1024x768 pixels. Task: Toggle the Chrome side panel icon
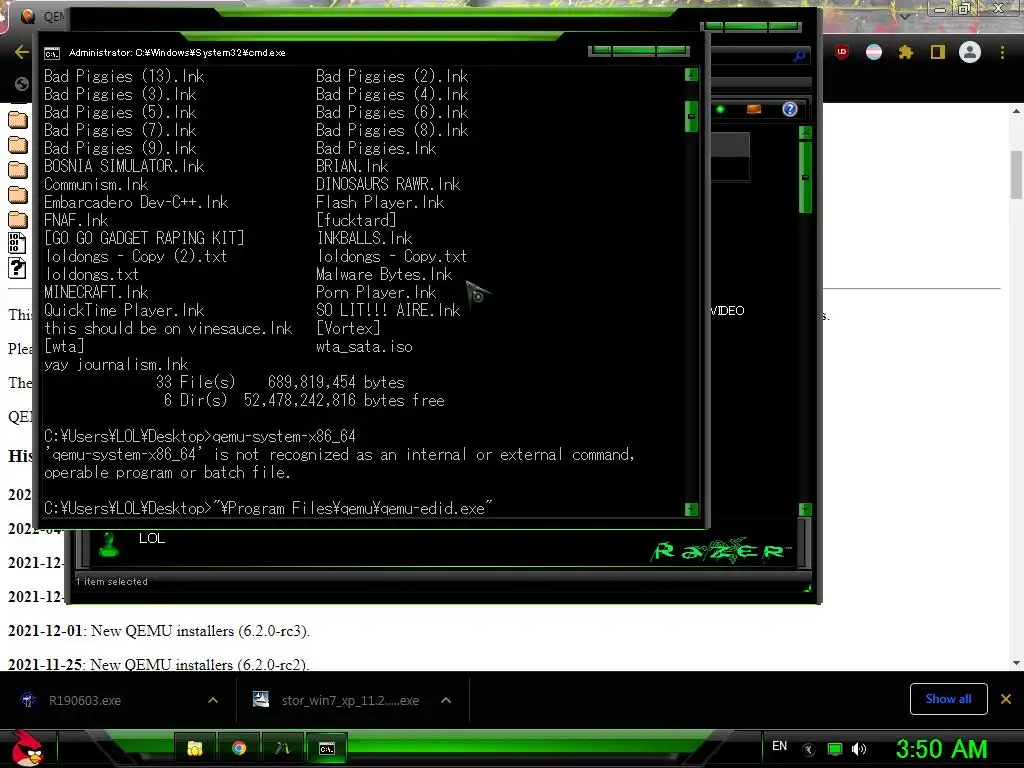938,52
